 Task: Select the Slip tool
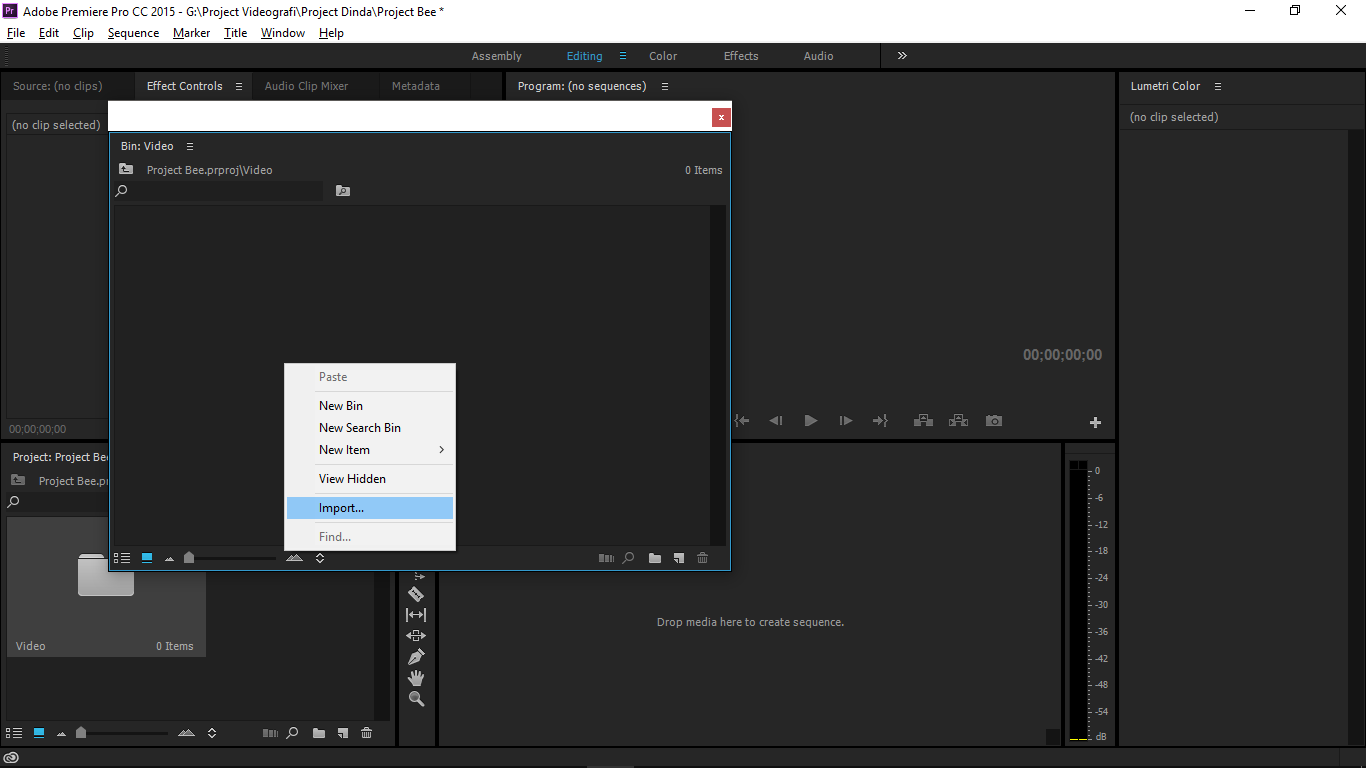(x=416, y=615)
